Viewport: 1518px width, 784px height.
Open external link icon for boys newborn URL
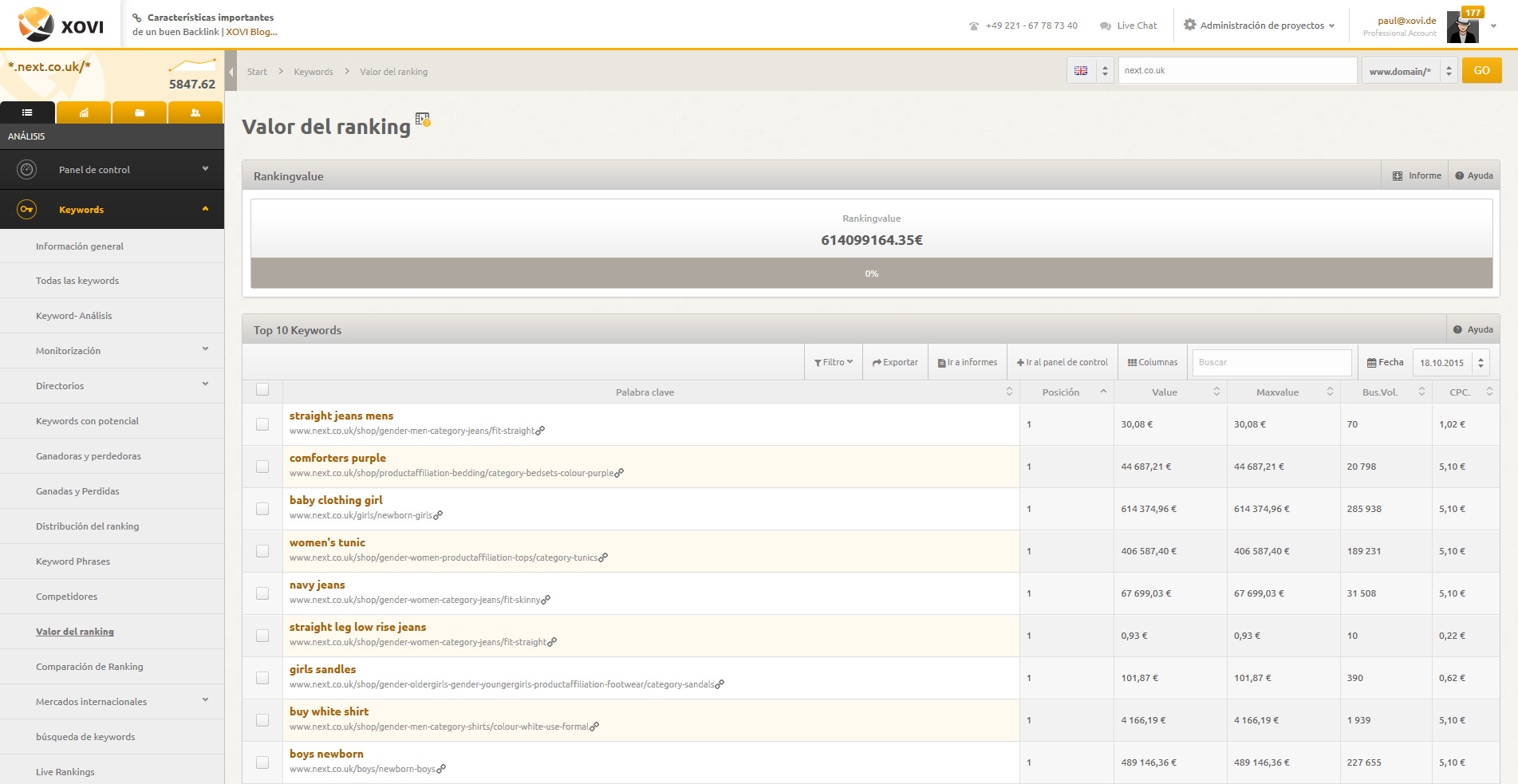(441, 769)
